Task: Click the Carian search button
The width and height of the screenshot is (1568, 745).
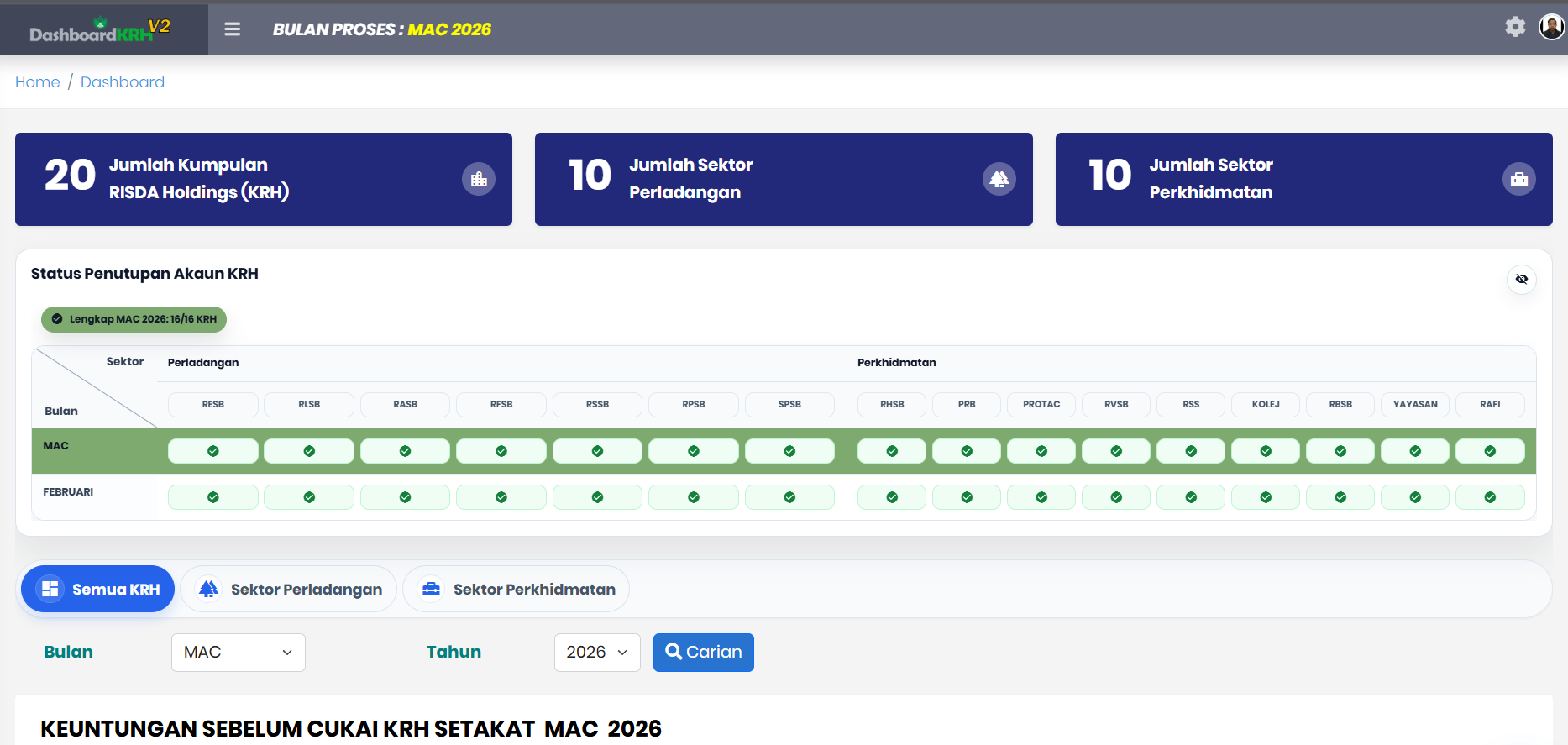Action: tap(704, 653)
